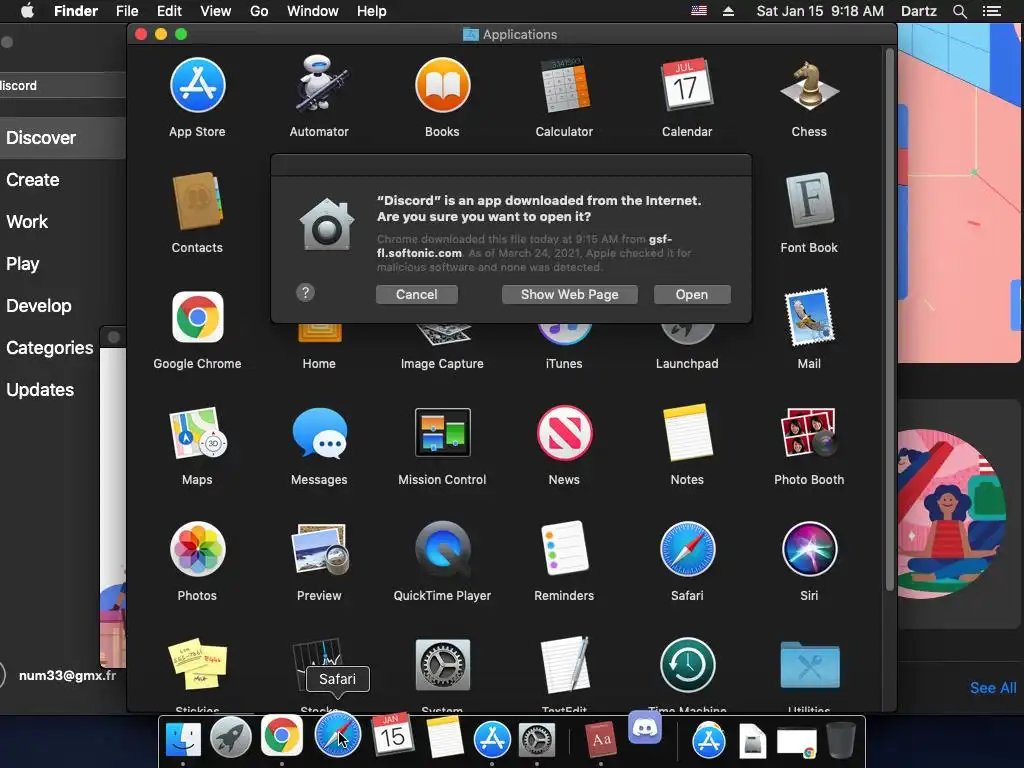
Task: Select Develop in App Store sidebar
Action: pos(63,306)
